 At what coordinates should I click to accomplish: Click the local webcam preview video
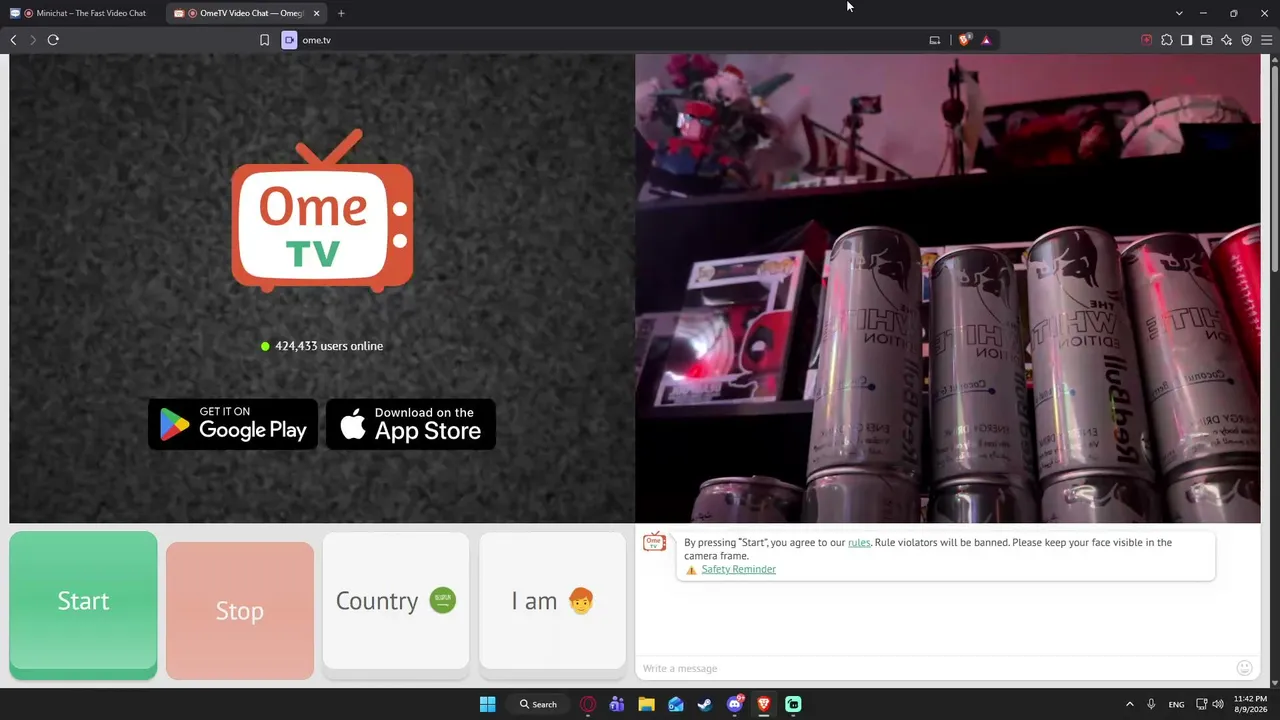pyautogui.click(x=948, y=288)
